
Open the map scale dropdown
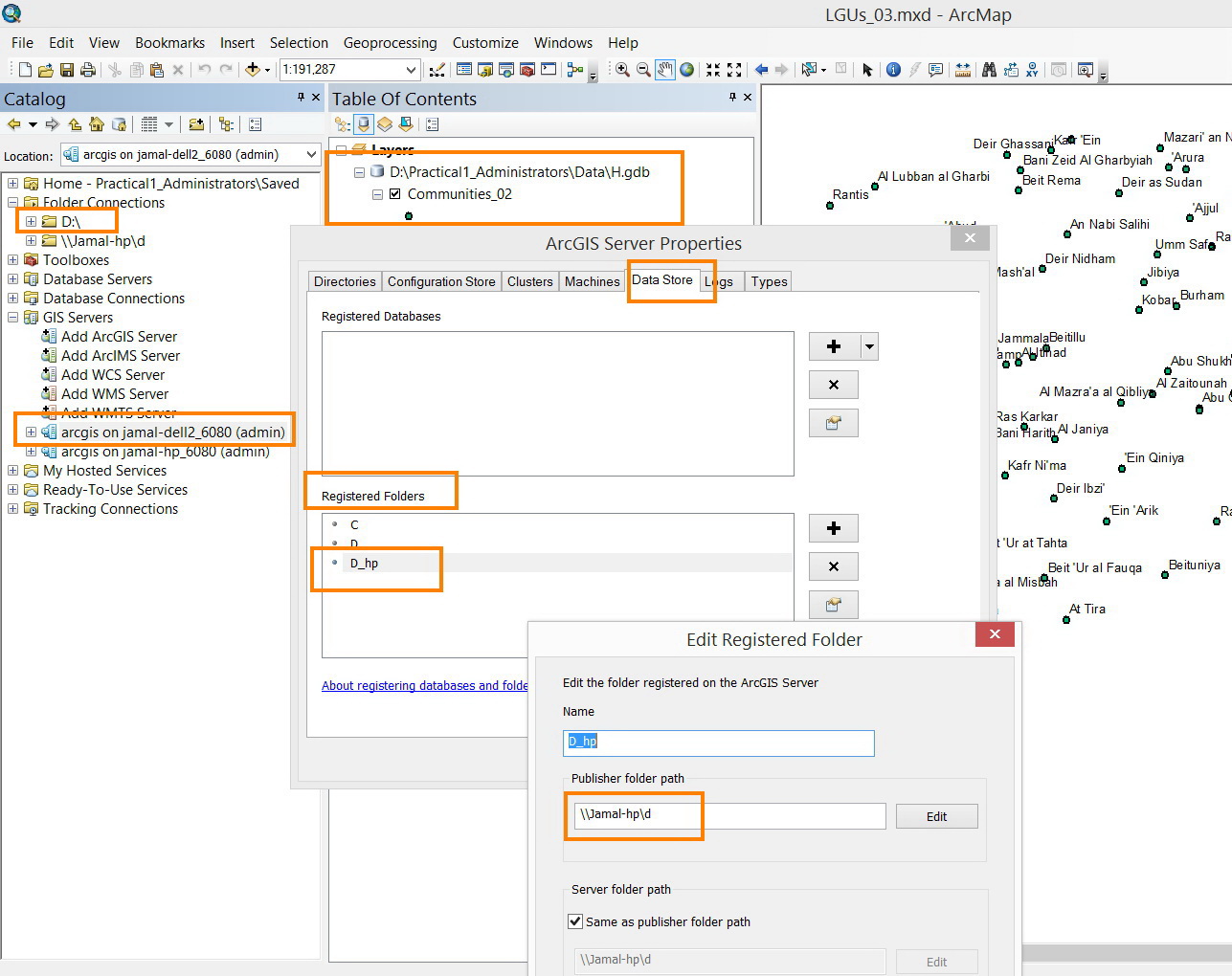(x=411, y=70)
